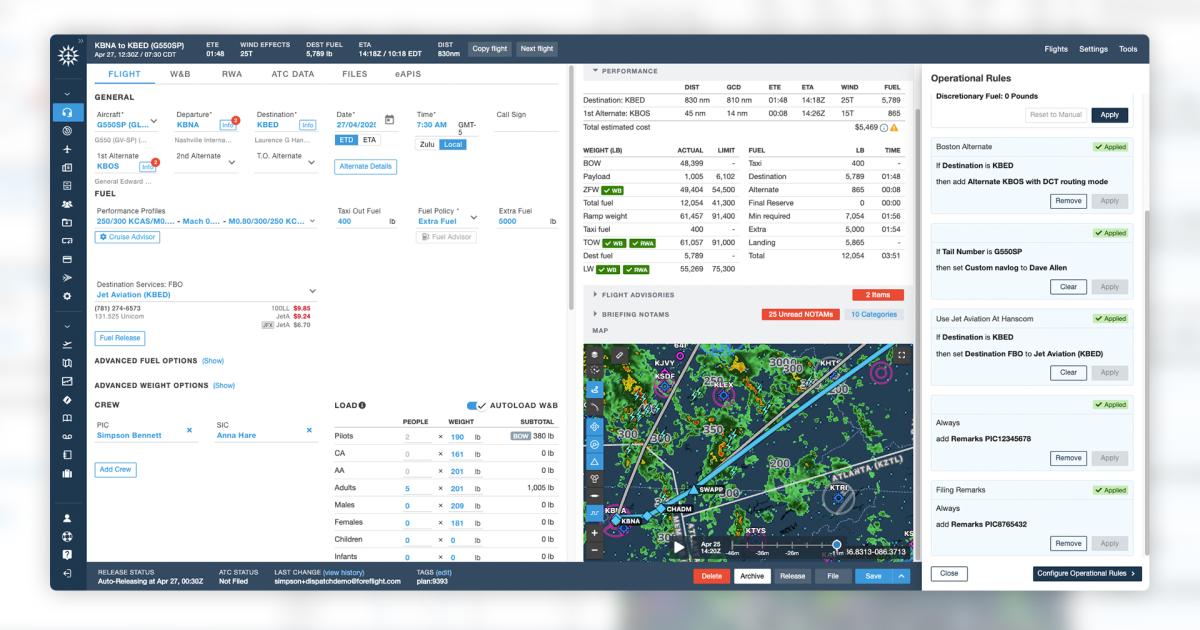
Task: Click the Next flight button
Action: click(537, 49)
